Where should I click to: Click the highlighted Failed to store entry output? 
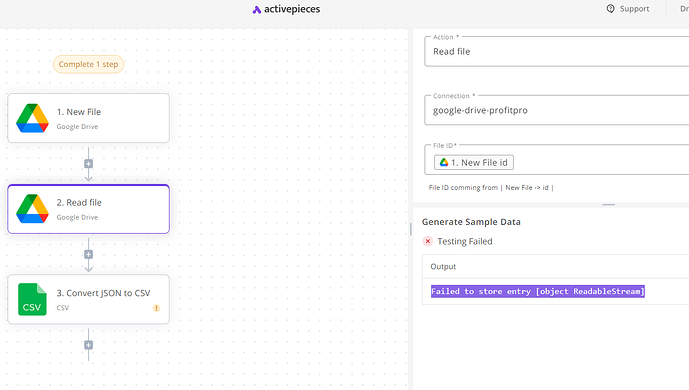point(537,291)
